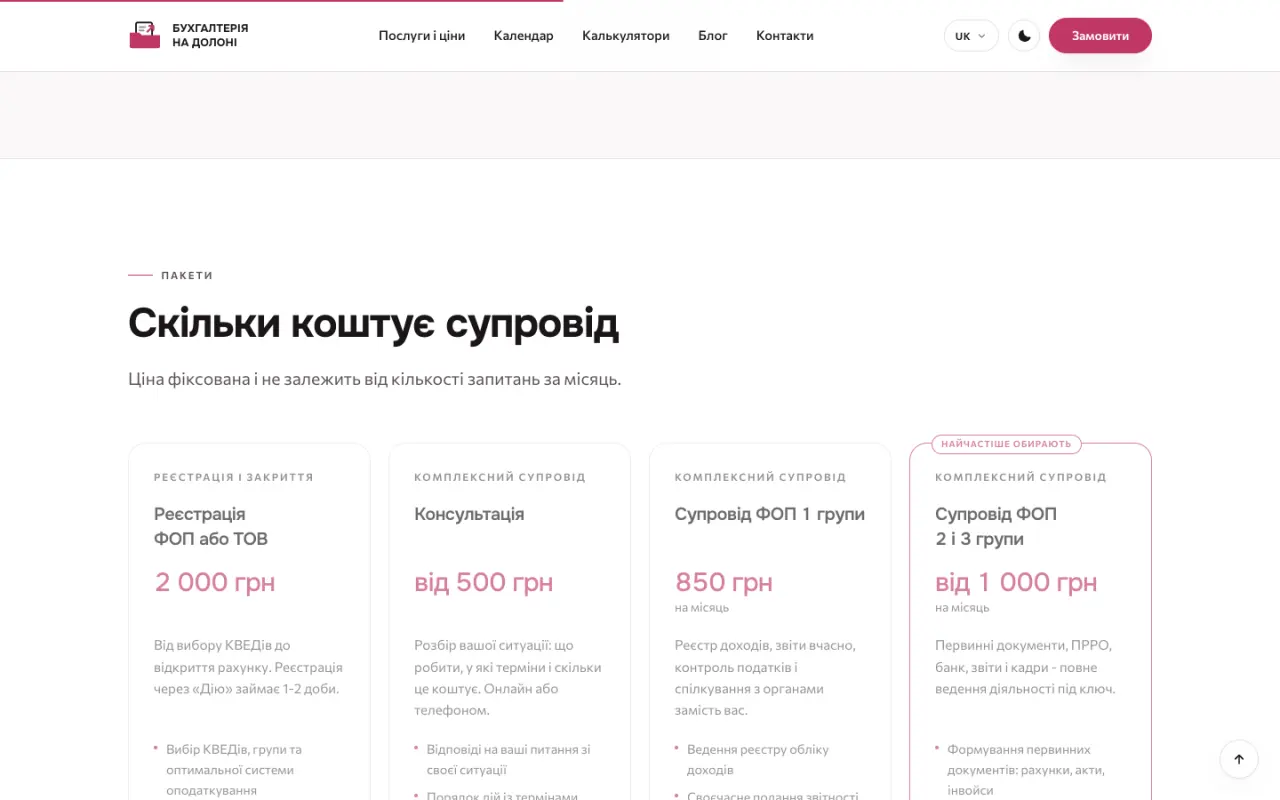This screenshot has height=800, width=1280.
Task: Click the БУХГАЛТЕРІЯ НА ДОЛОНІ brand text
Action: click(210, 35)
